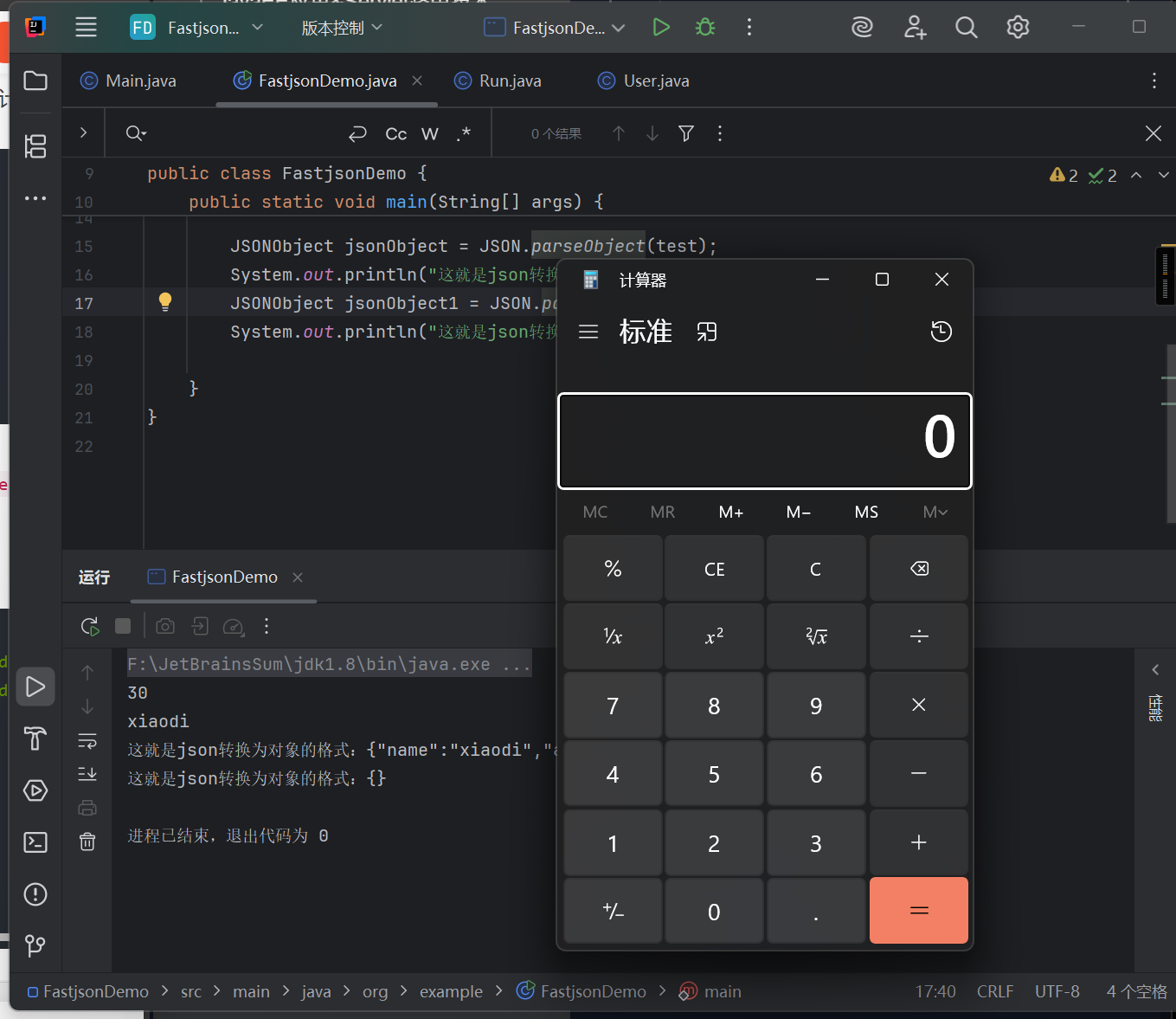Switch to Run.java tab
This screenshot has height=1019, width=1176.
498,81
